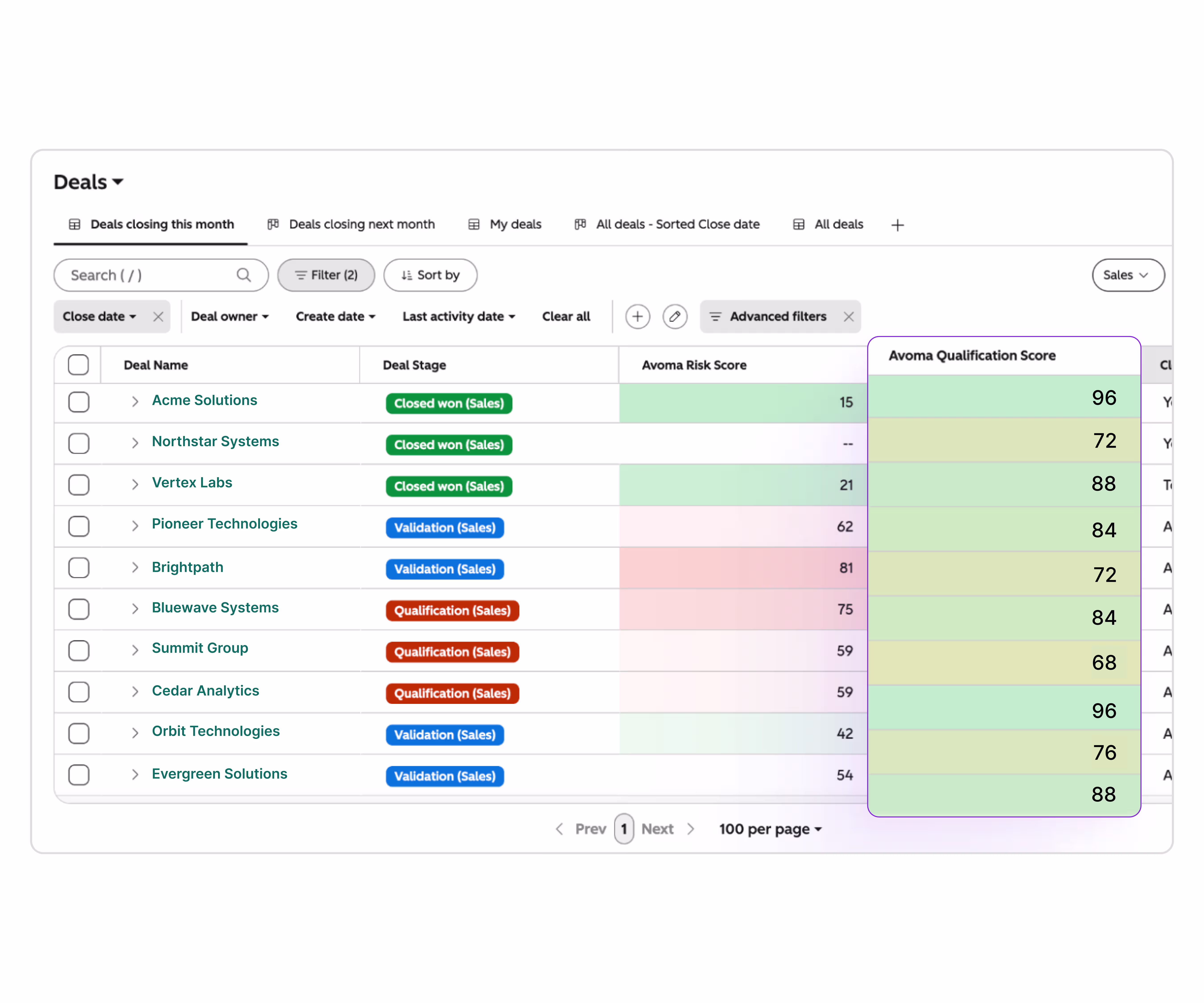Remove the Close date filter
Image resolution: width=1204 pixels, height=1003 pixels.
coord(158,316)
